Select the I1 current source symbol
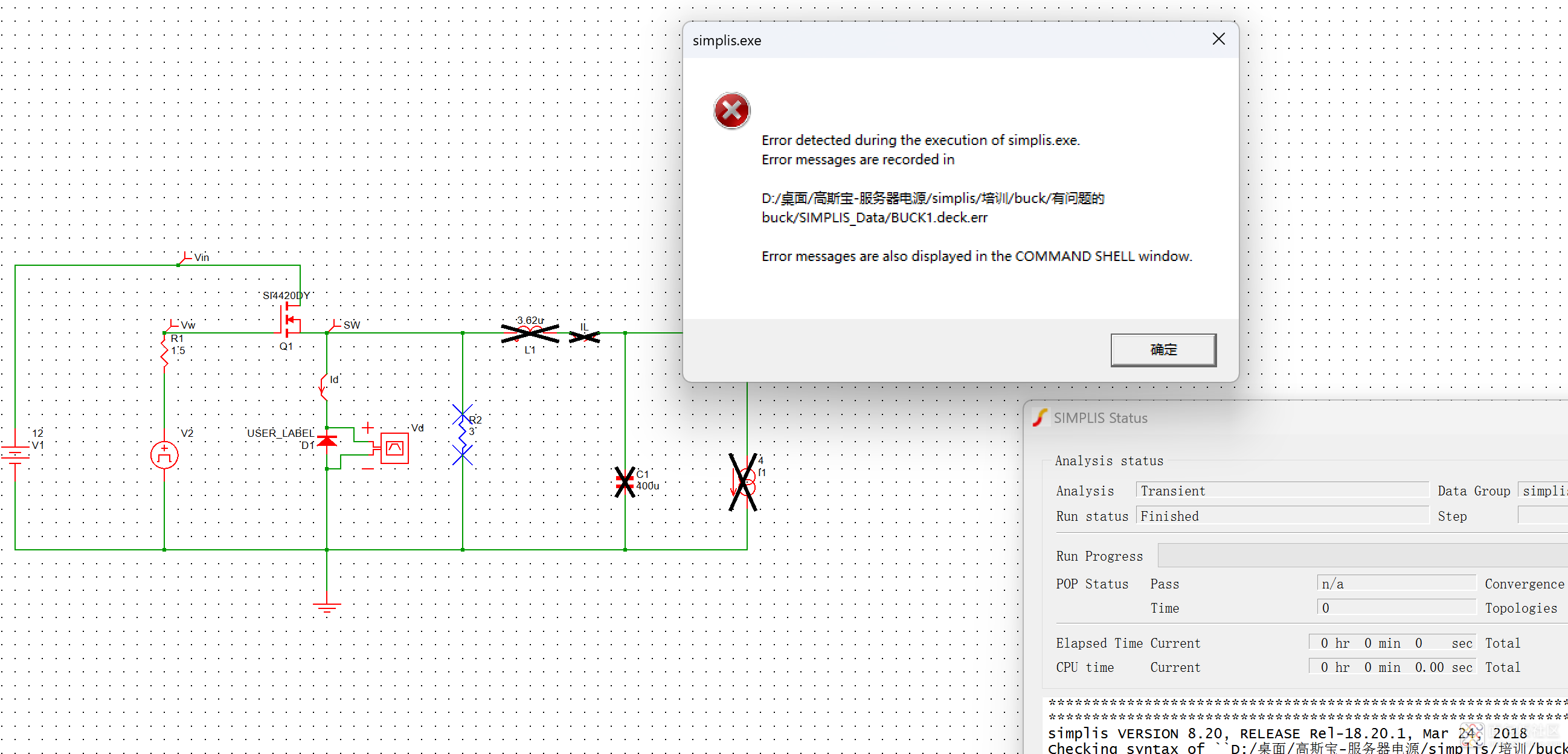This screenshot has width=1568, height=754. [x=747, y=482]
